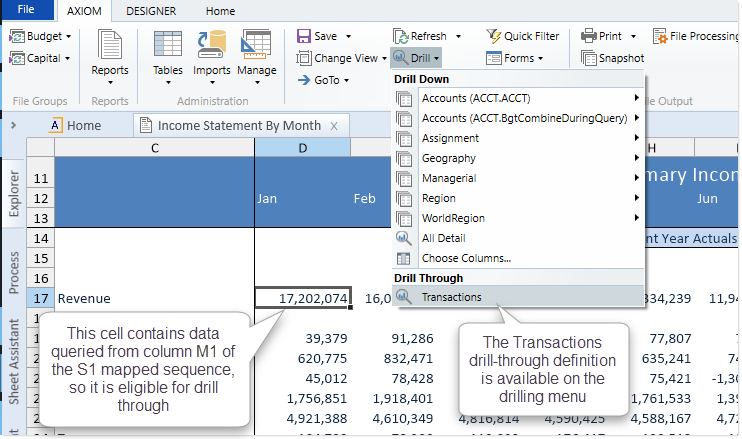Click the File Processing icon
742x439 pixels.
coord(660,36)
